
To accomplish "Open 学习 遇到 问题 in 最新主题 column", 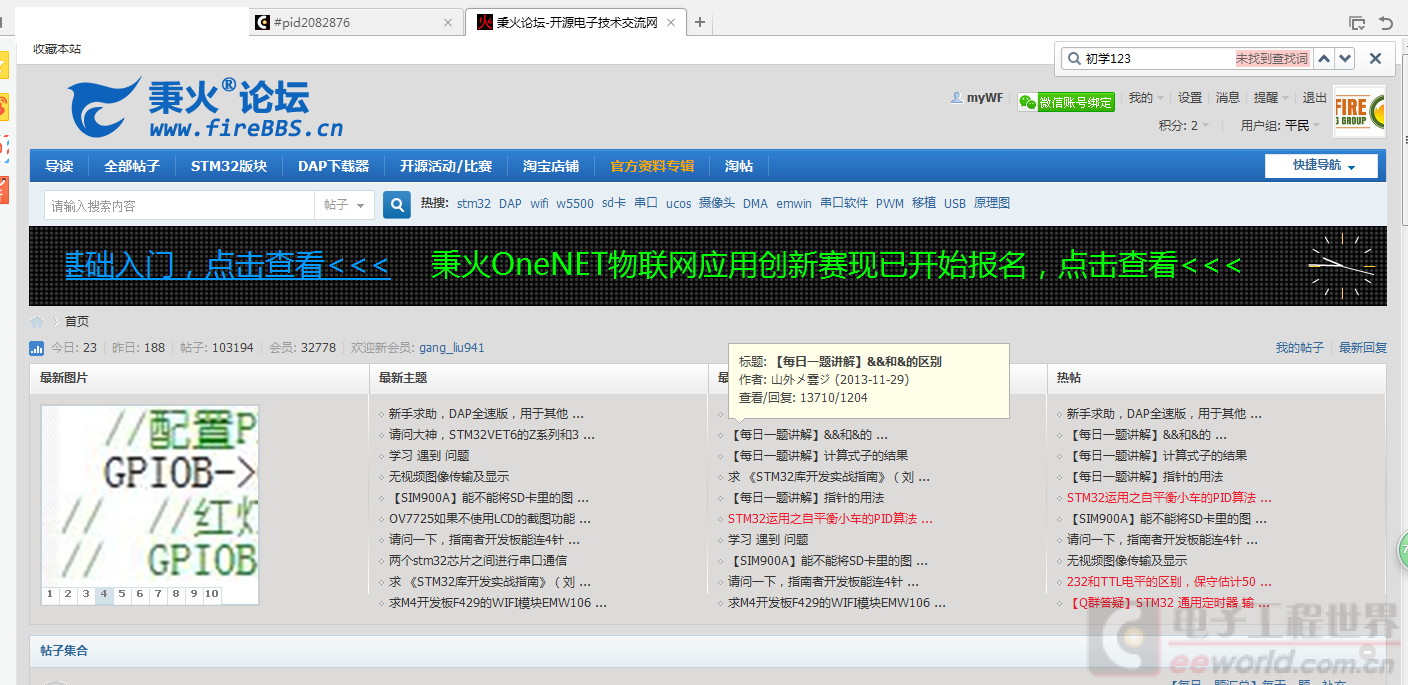I will tap(428, 456).
